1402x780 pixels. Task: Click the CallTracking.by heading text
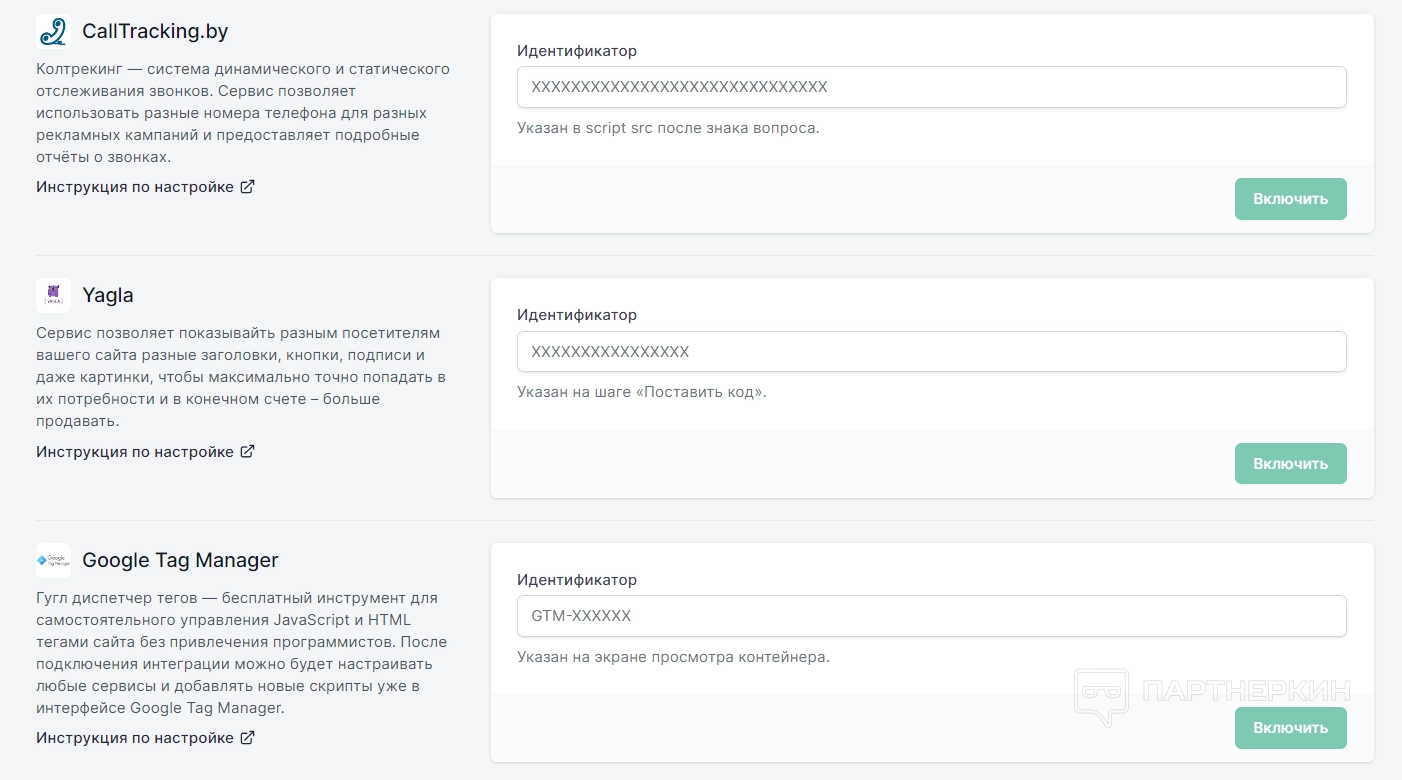155,31
